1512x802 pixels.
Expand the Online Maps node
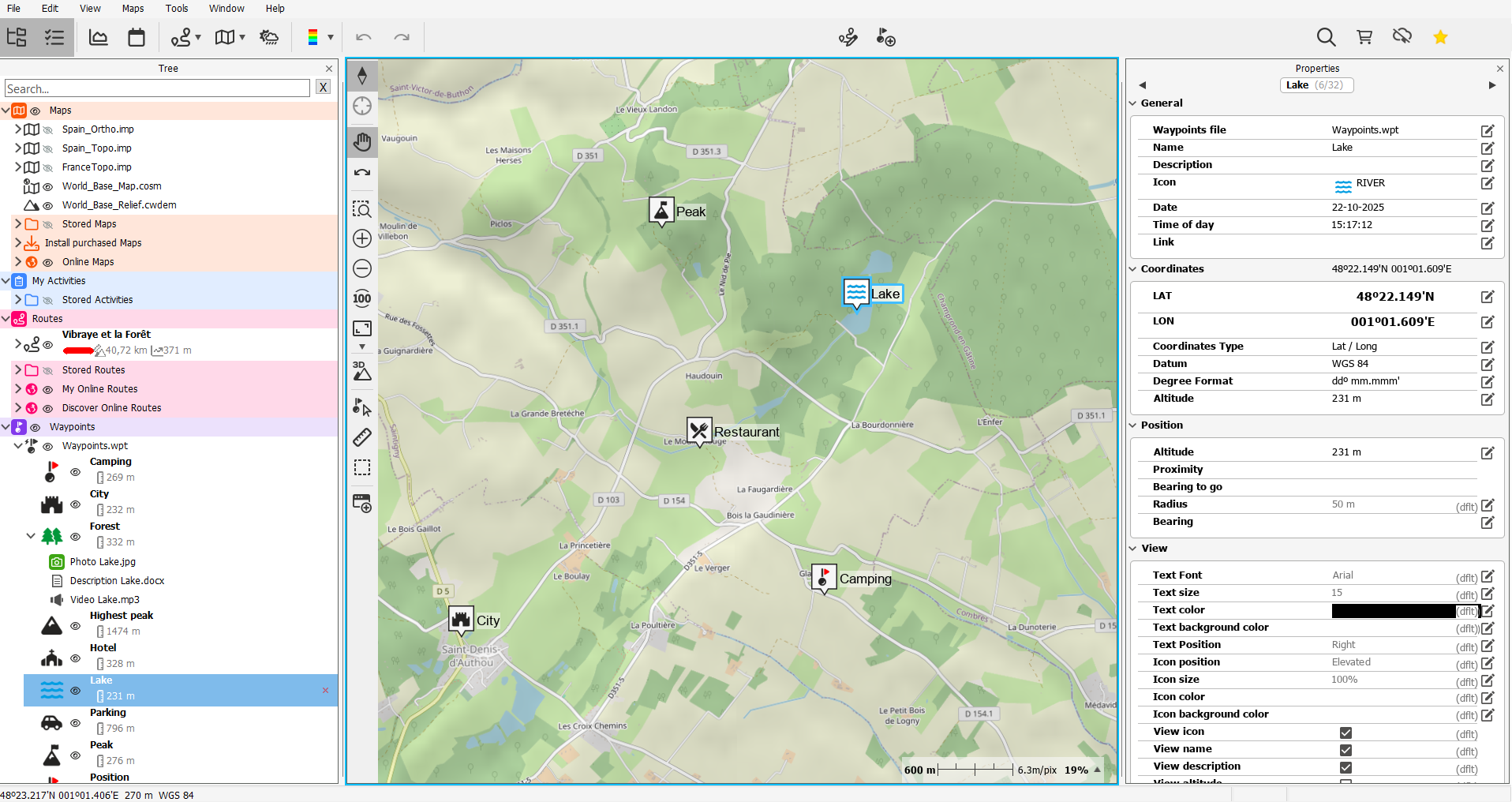coord(18,262)
